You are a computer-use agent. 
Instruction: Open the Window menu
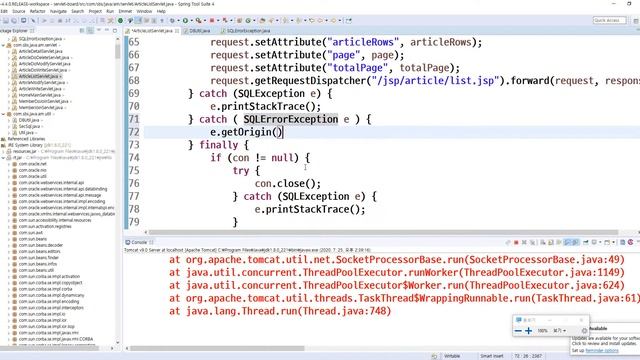(x=144, y=11)
